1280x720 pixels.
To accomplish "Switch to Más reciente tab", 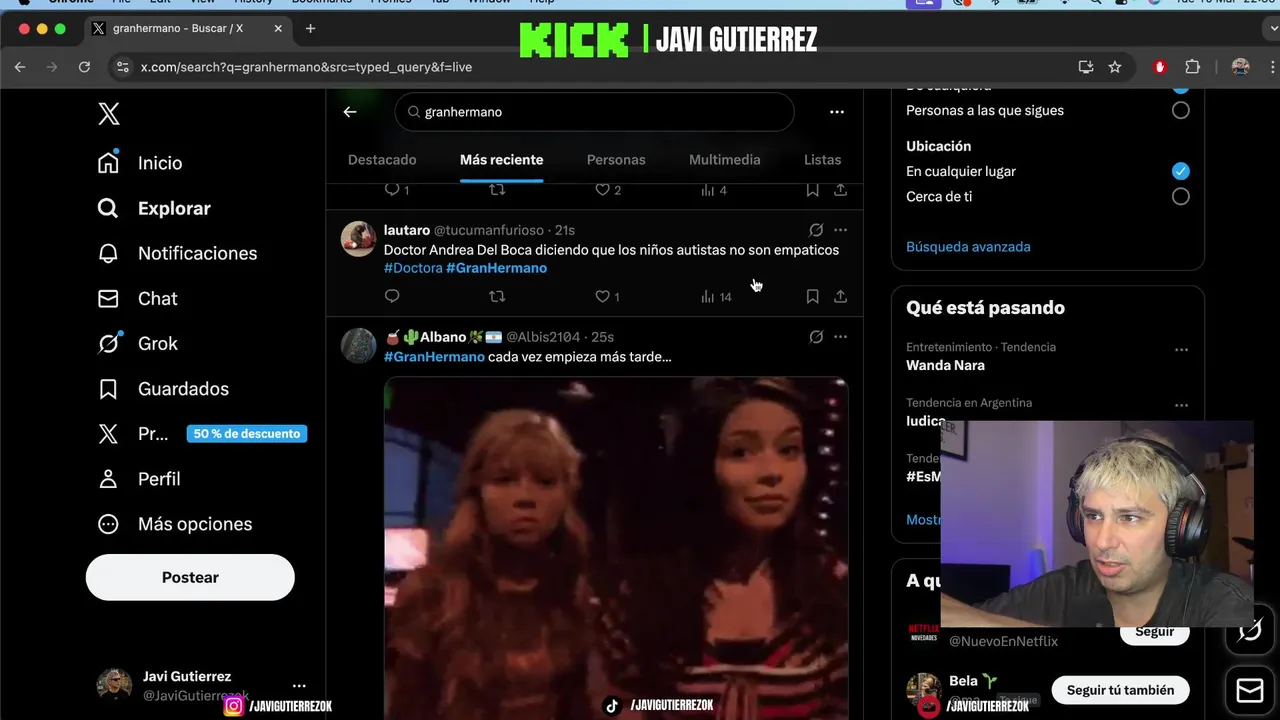I will click(502, 160).
